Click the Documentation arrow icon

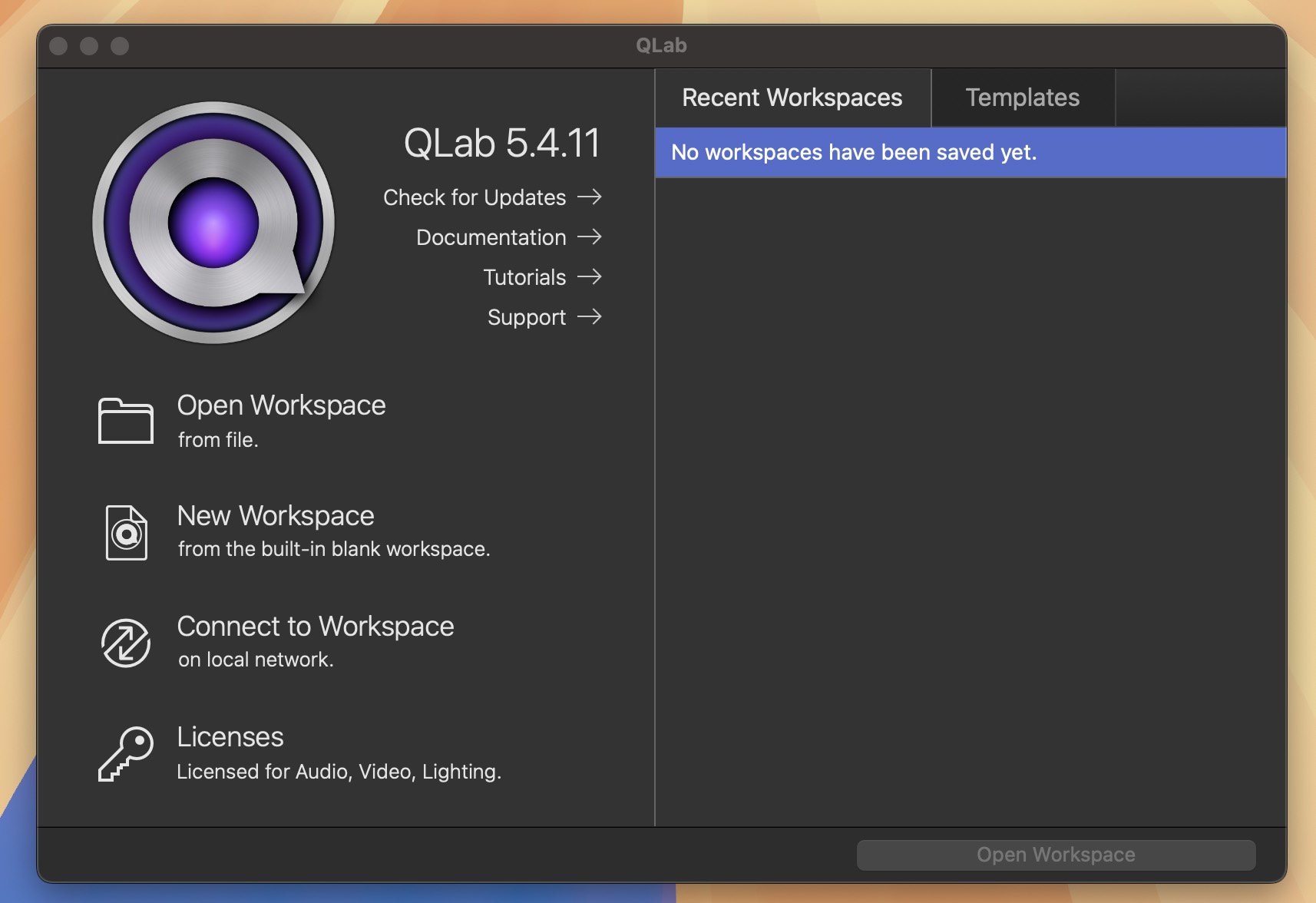click(x=591, y=237)
